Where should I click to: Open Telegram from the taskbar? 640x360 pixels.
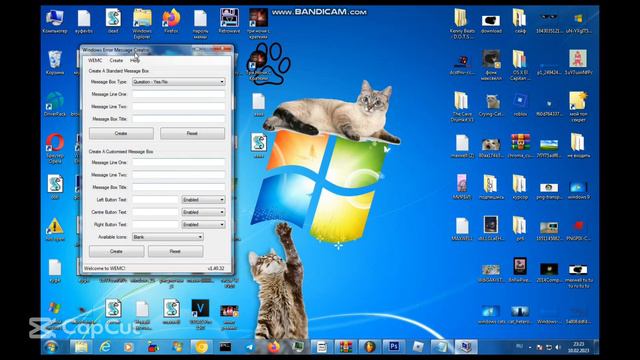(x=249, y=347)
